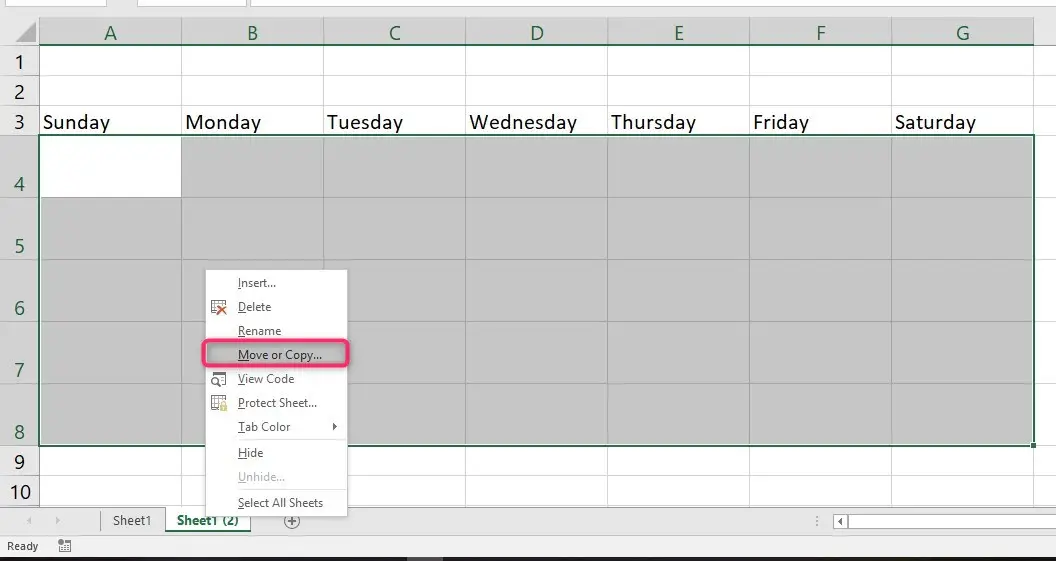Select row 9 header

pos(20,461)
